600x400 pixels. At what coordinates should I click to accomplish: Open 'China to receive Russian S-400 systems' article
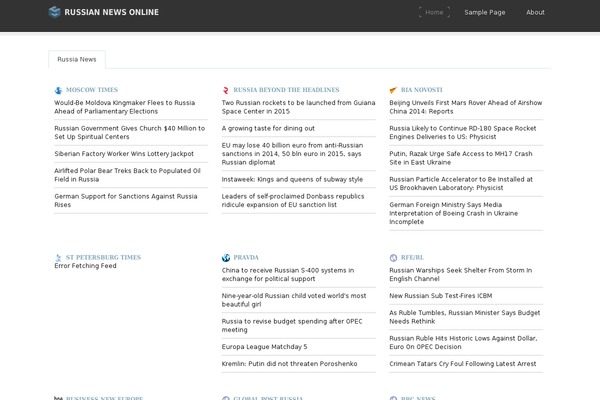tap(288, 274)
